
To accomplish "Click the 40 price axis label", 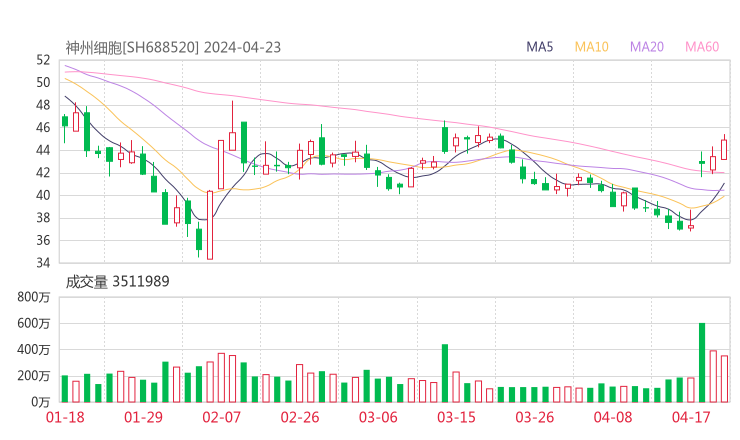I will coord(43,195).
